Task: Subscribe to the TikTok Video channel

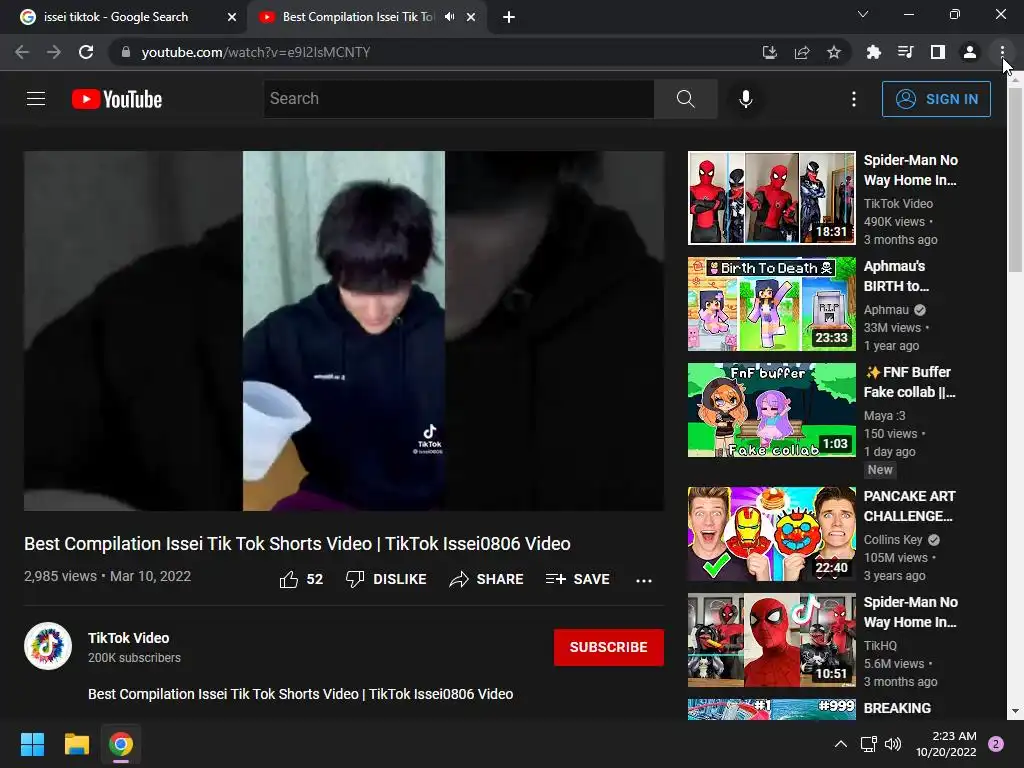Action: point(609,647)
